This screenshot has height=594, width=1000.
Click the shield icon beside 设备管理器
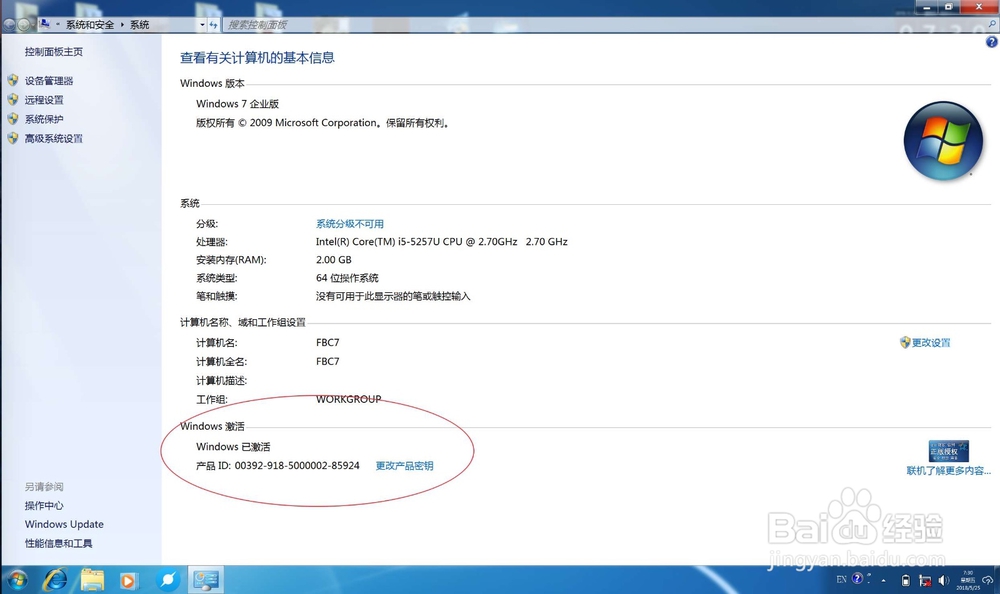pyautogui.click(x=13, y=80)
